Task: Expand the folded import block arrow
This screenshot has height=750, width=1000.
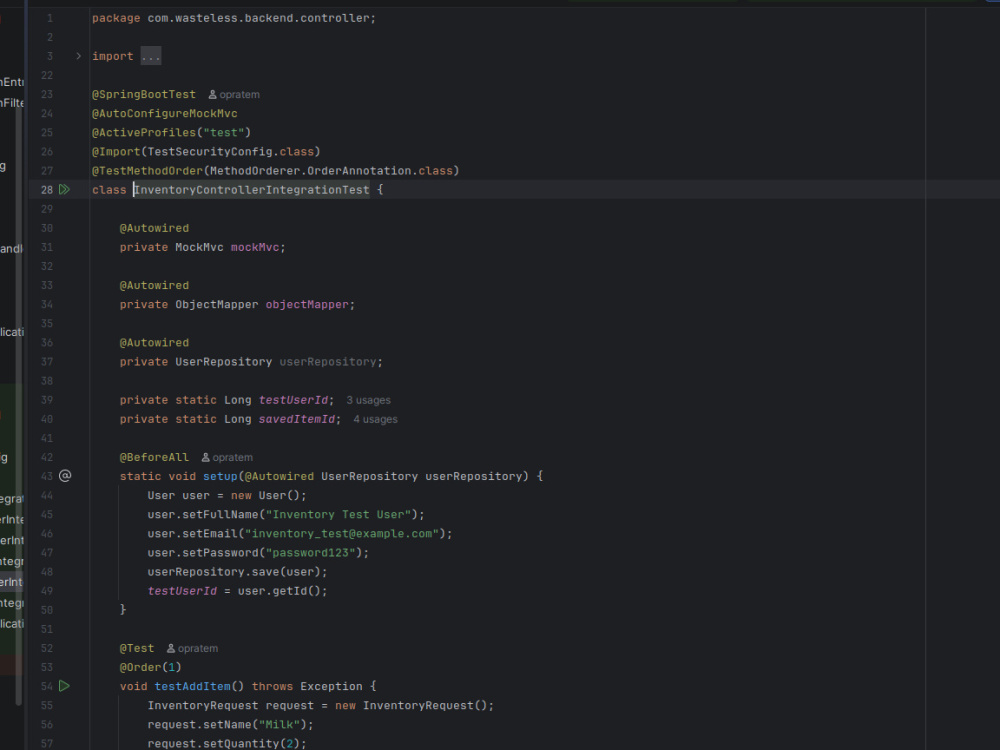Action: tap(78, 56)
